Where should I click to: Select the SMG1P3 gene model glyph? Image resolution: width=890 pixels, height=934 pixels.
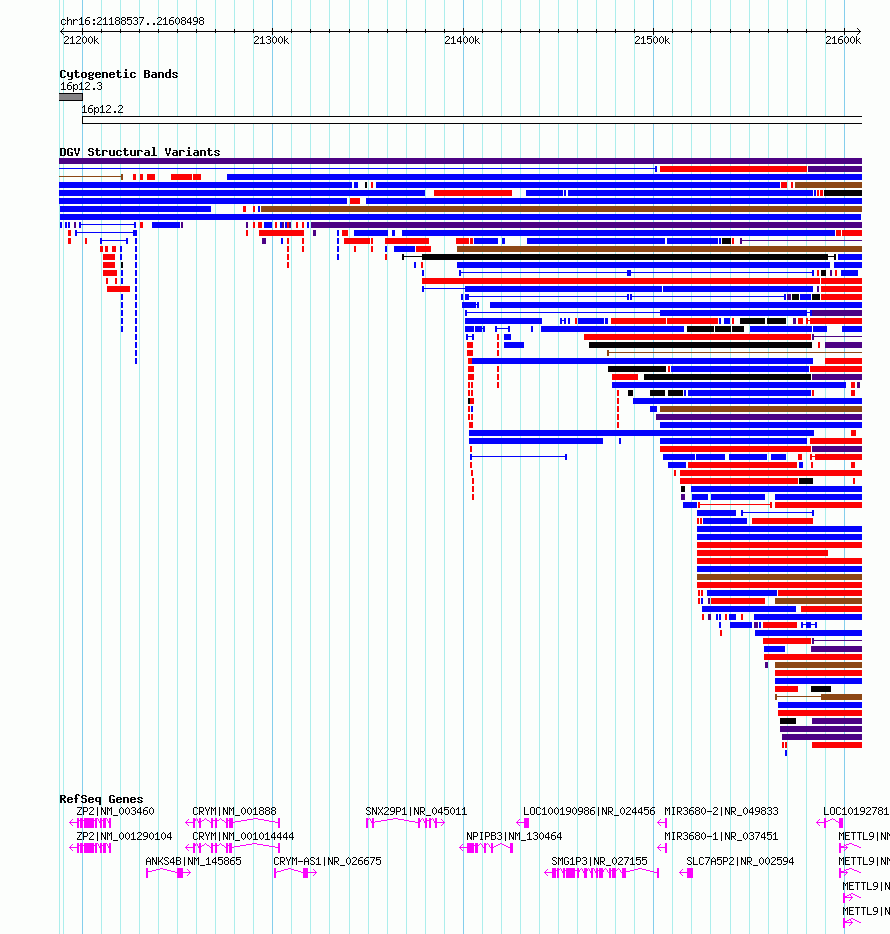click(x=602, y=873)
